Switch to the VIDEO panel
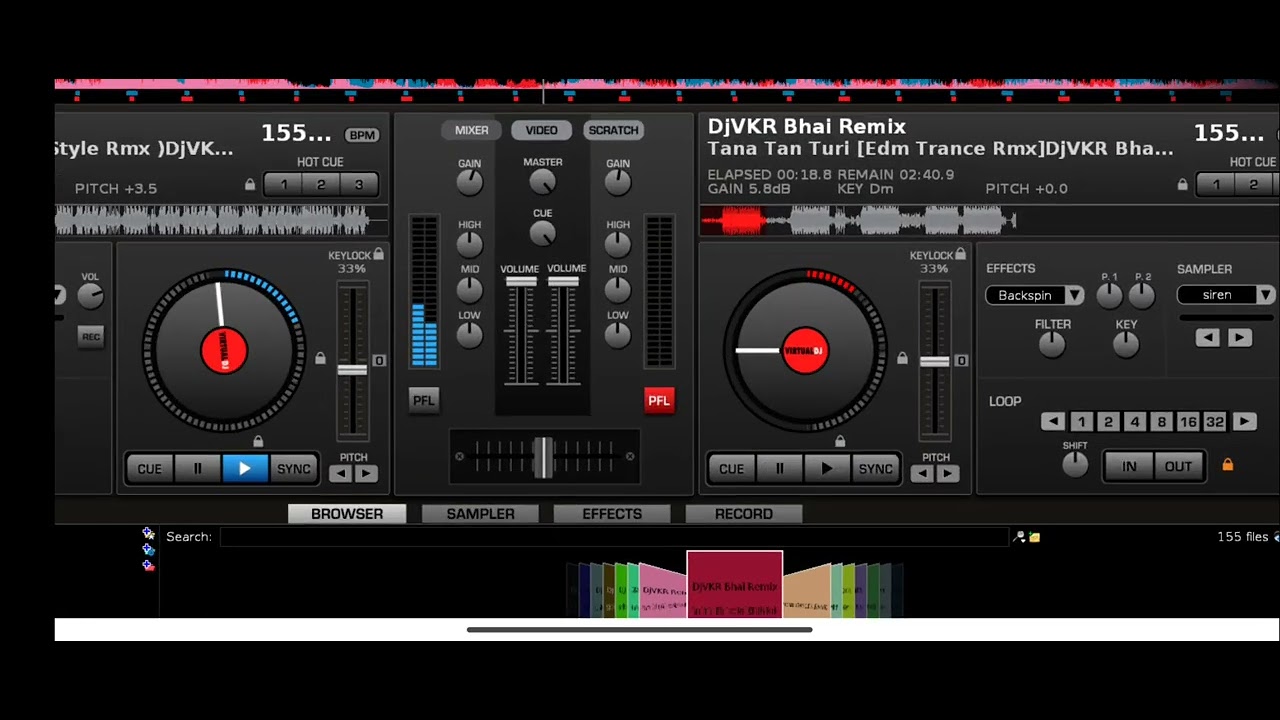Image resolution: width=1280 pixels, height=720 pixels. [541, 130]
